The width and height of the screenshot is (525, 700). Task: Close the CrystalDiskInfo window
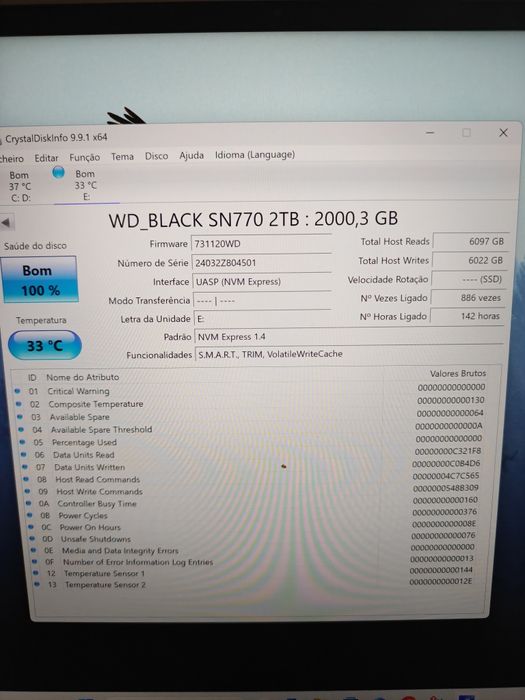click(503, 133)
